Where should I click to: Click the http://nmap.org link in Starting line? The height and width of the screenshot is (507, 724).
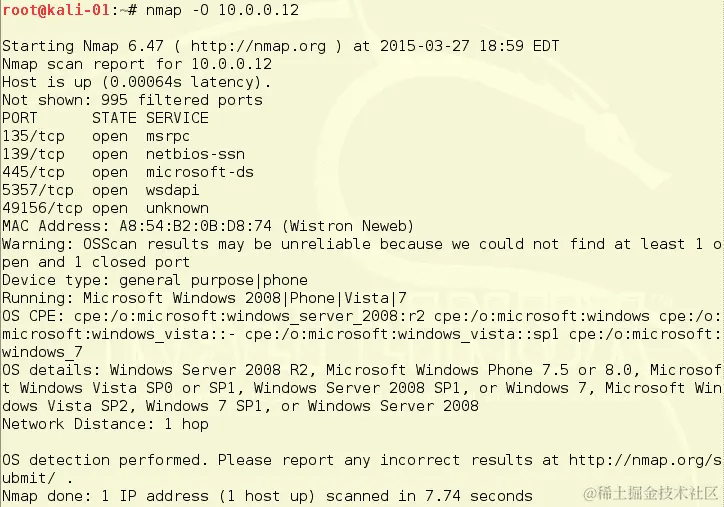click(258, 46)
